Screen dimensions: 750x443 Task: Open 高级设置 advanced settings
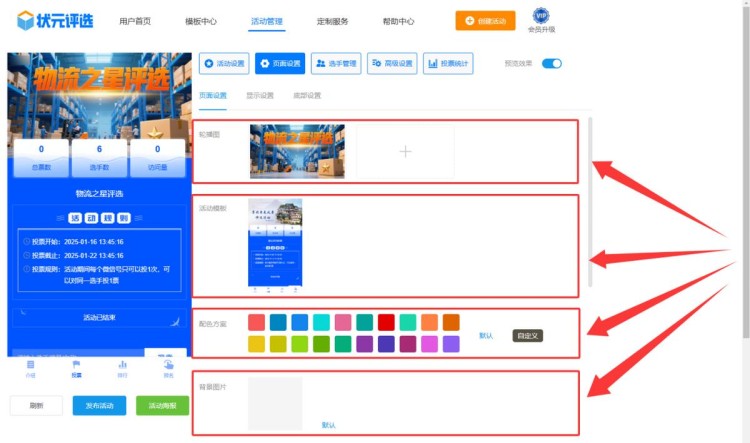click(x=392, y=64)
